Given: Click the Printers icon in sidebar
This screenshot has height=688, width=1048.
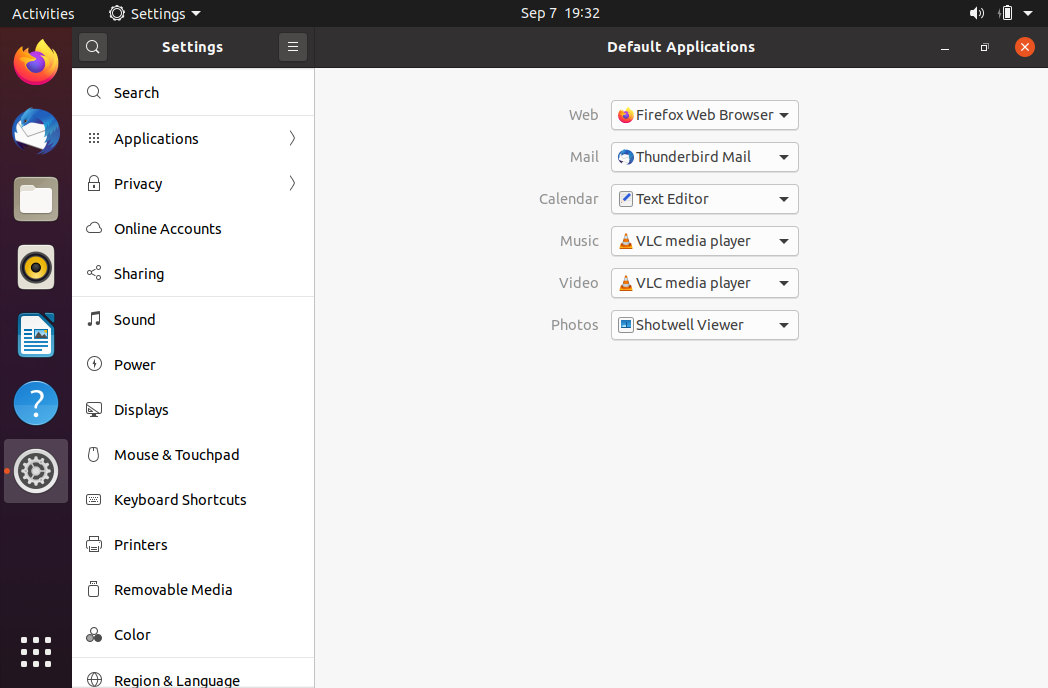Looking at the screenshot, I should [x=94, y=544].
